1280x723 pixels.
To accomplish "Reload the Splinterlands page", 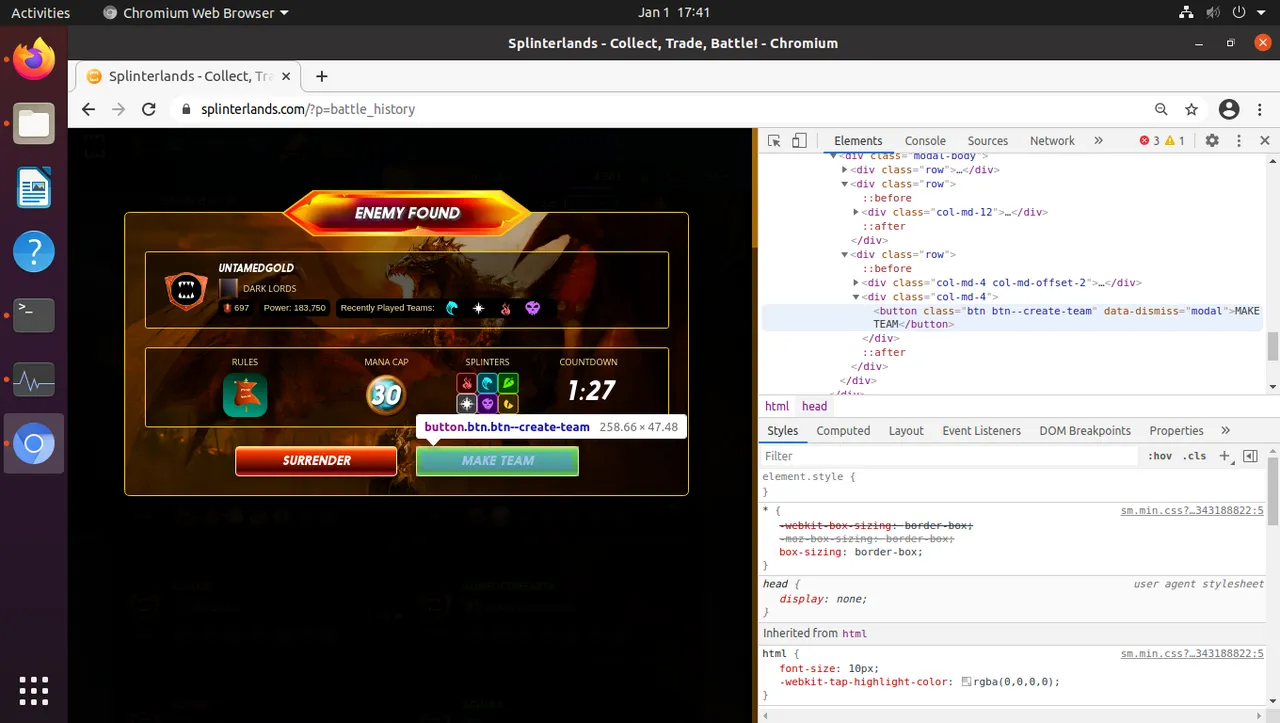I will 149,109.
